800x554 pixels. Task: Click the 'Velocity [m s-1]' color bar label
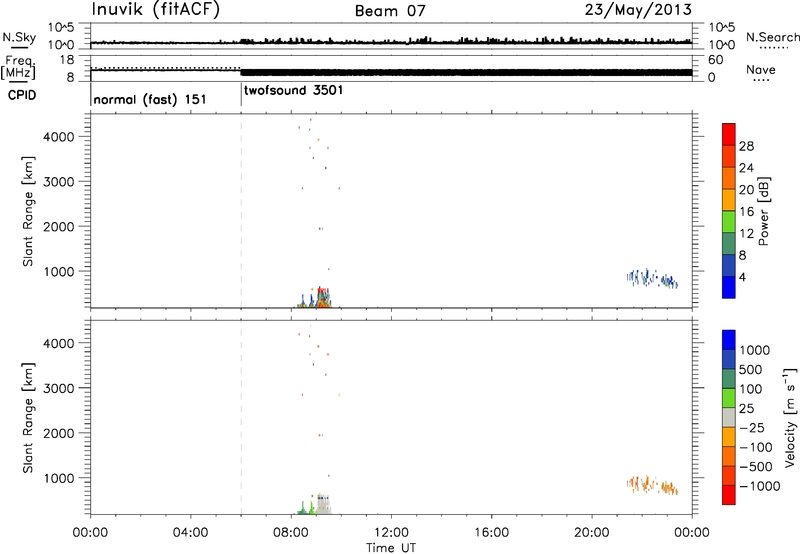789,417
